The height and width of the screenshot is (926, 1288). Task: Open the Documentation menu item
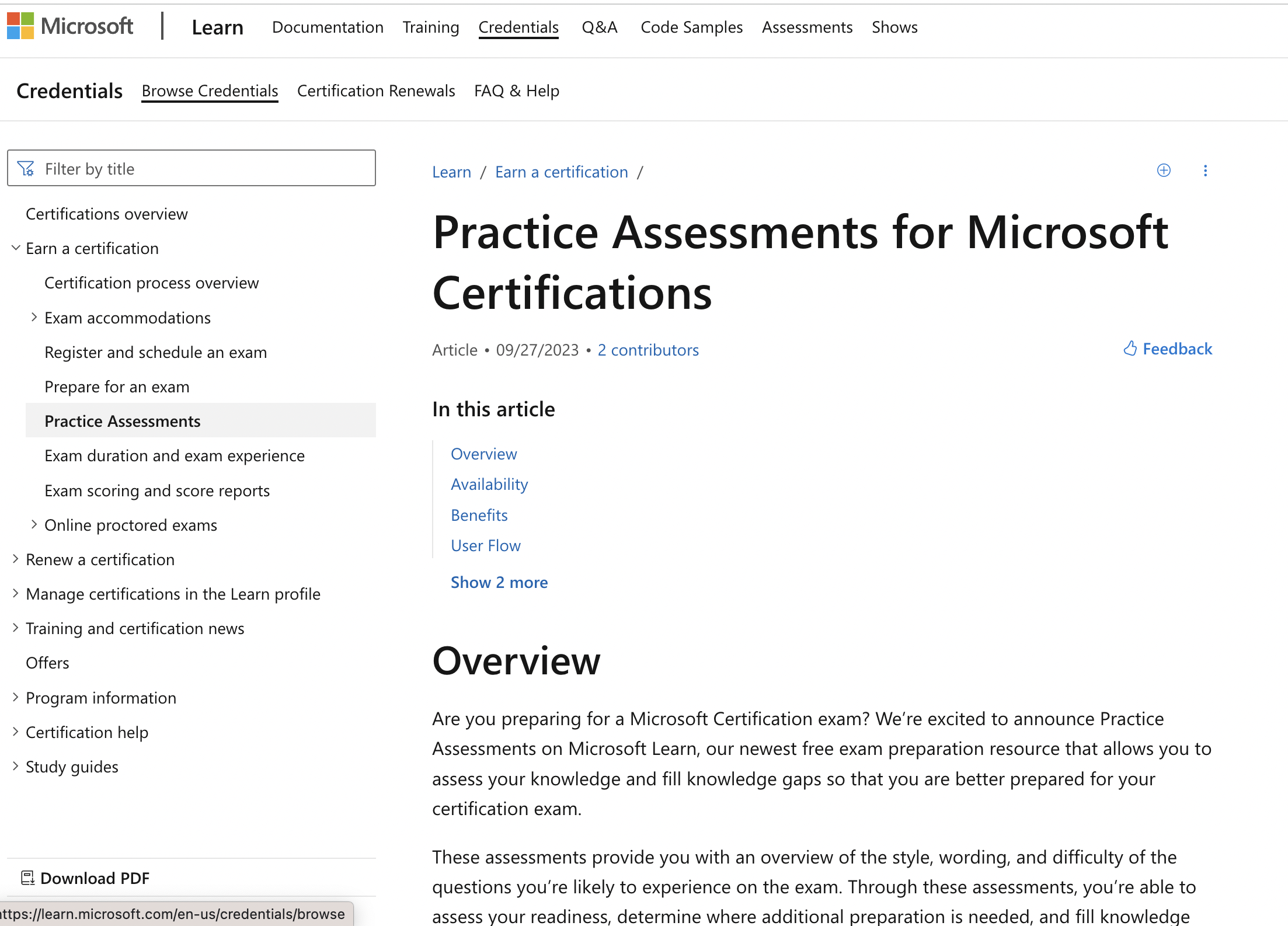coord(328,27)
